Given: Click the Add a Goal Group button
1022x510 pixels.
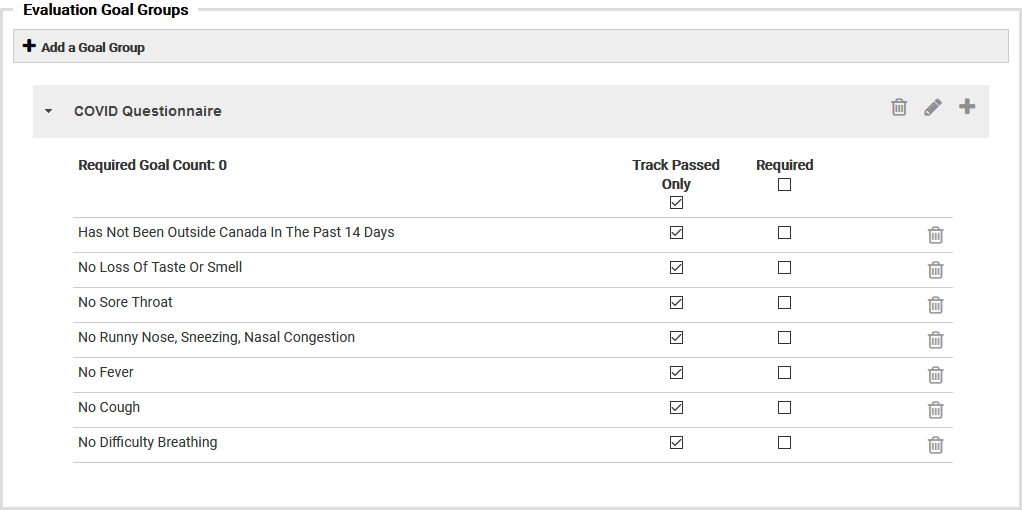Looking at the screenshot, I should (84, 47).
